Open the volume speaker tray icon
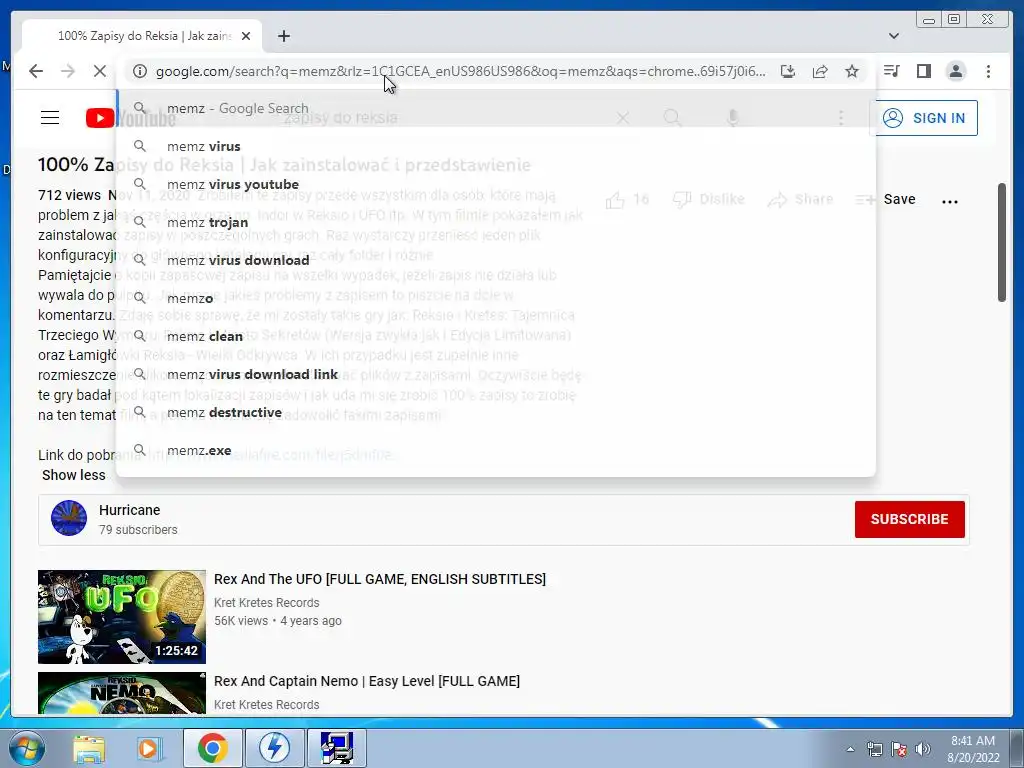The height and width of the screenshot is (768, 1024). coord(923,749)
